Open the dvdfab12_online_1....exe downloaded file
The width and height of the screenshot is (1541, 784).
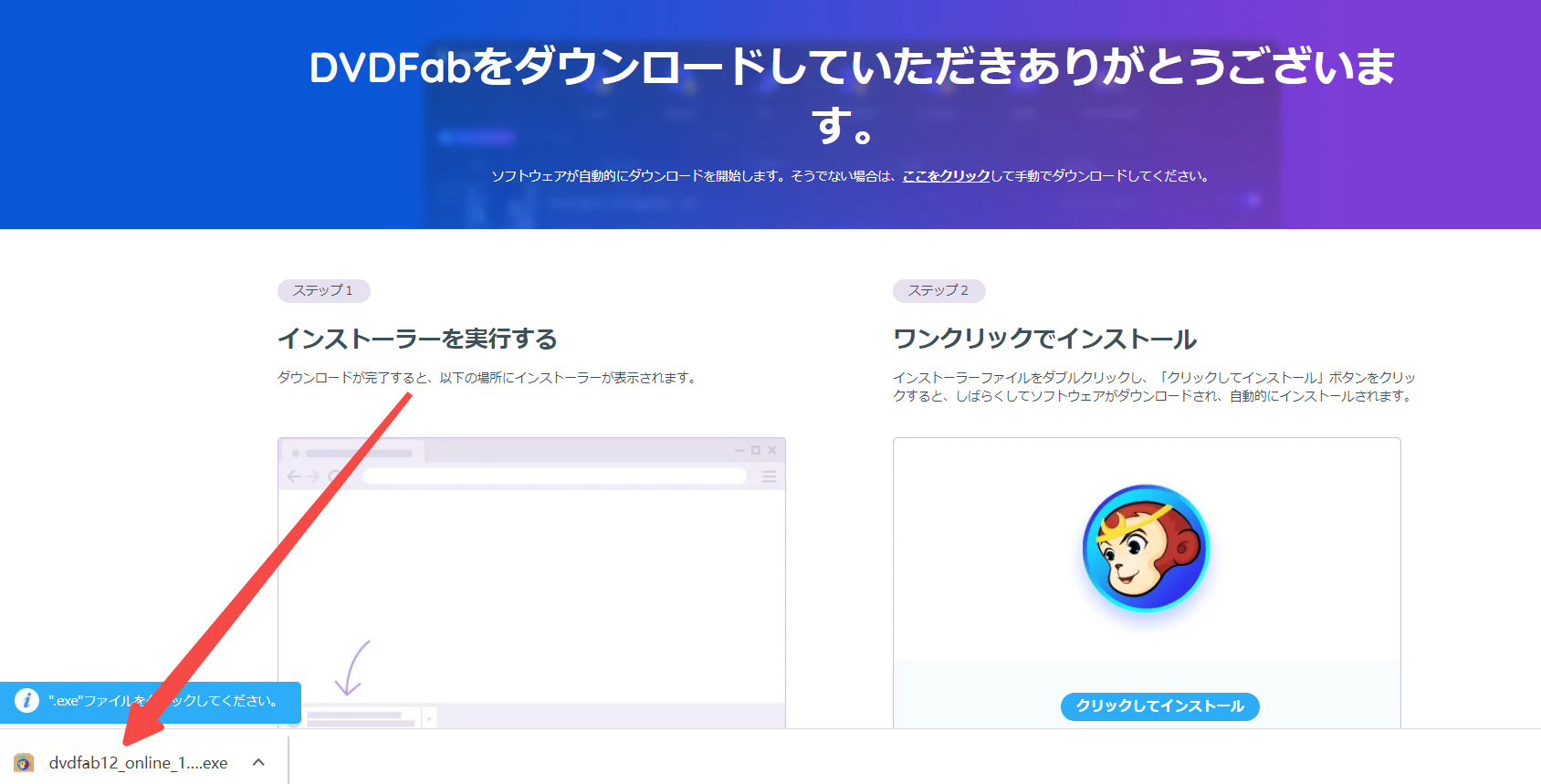click(x=138, y=763)
